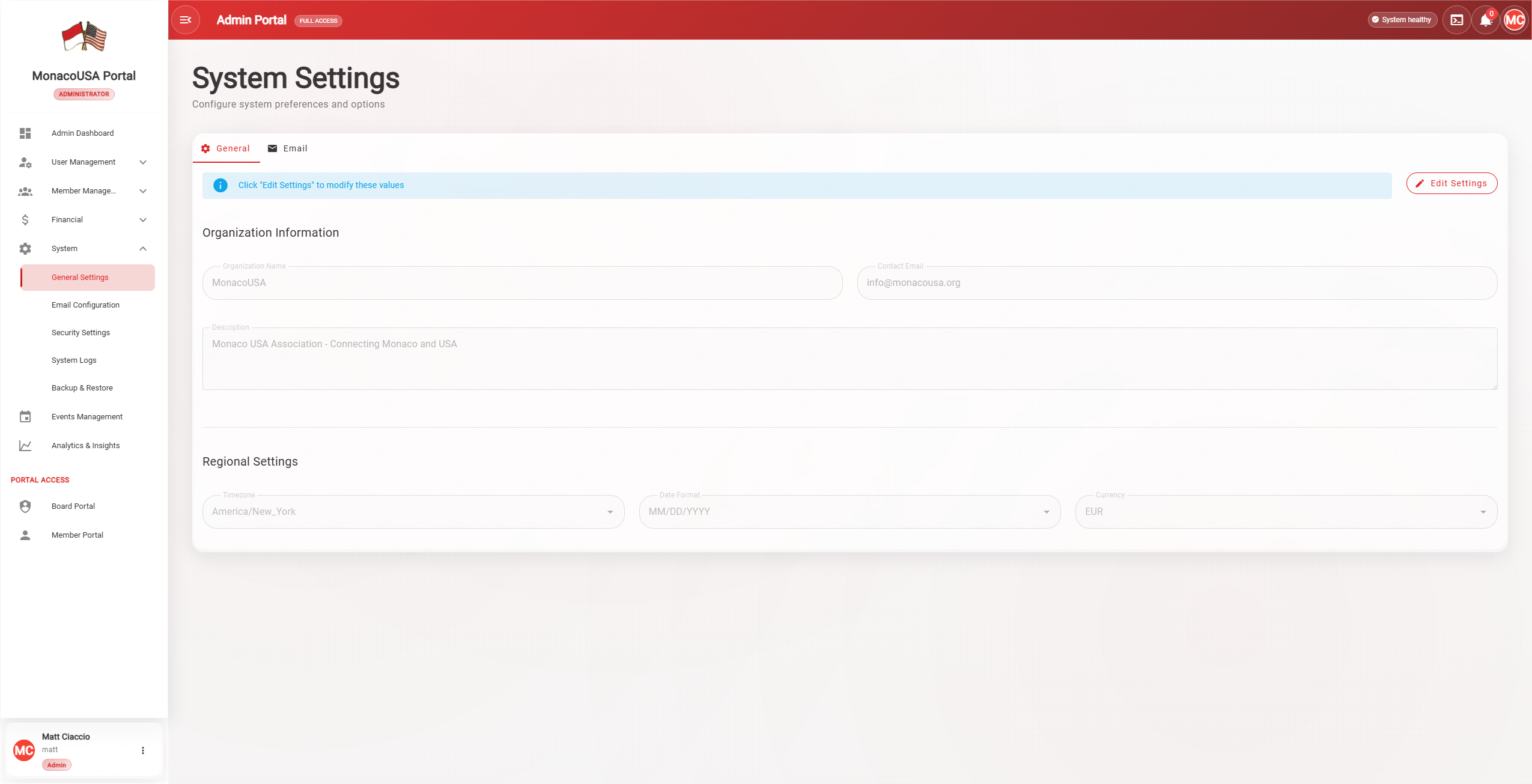Click the Board Portal shield icon
1532x784 pixels.
point(25,506)
